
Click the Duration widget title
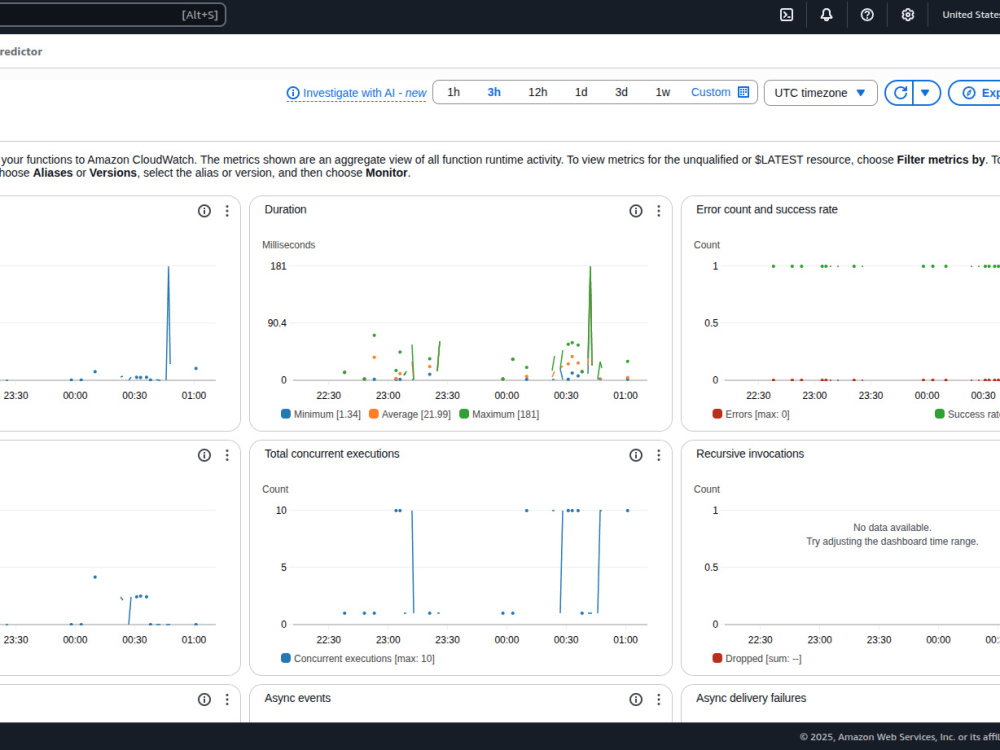pyautogui.click(x=286, y=209)
